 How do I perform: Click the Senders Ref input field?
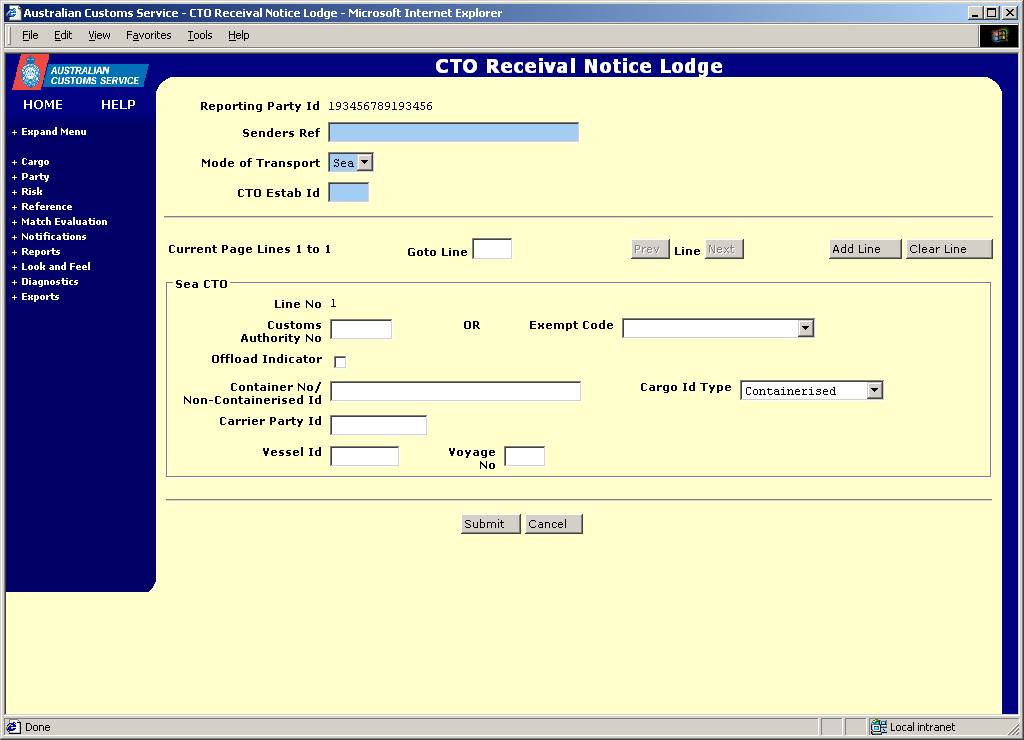[453, 133]
